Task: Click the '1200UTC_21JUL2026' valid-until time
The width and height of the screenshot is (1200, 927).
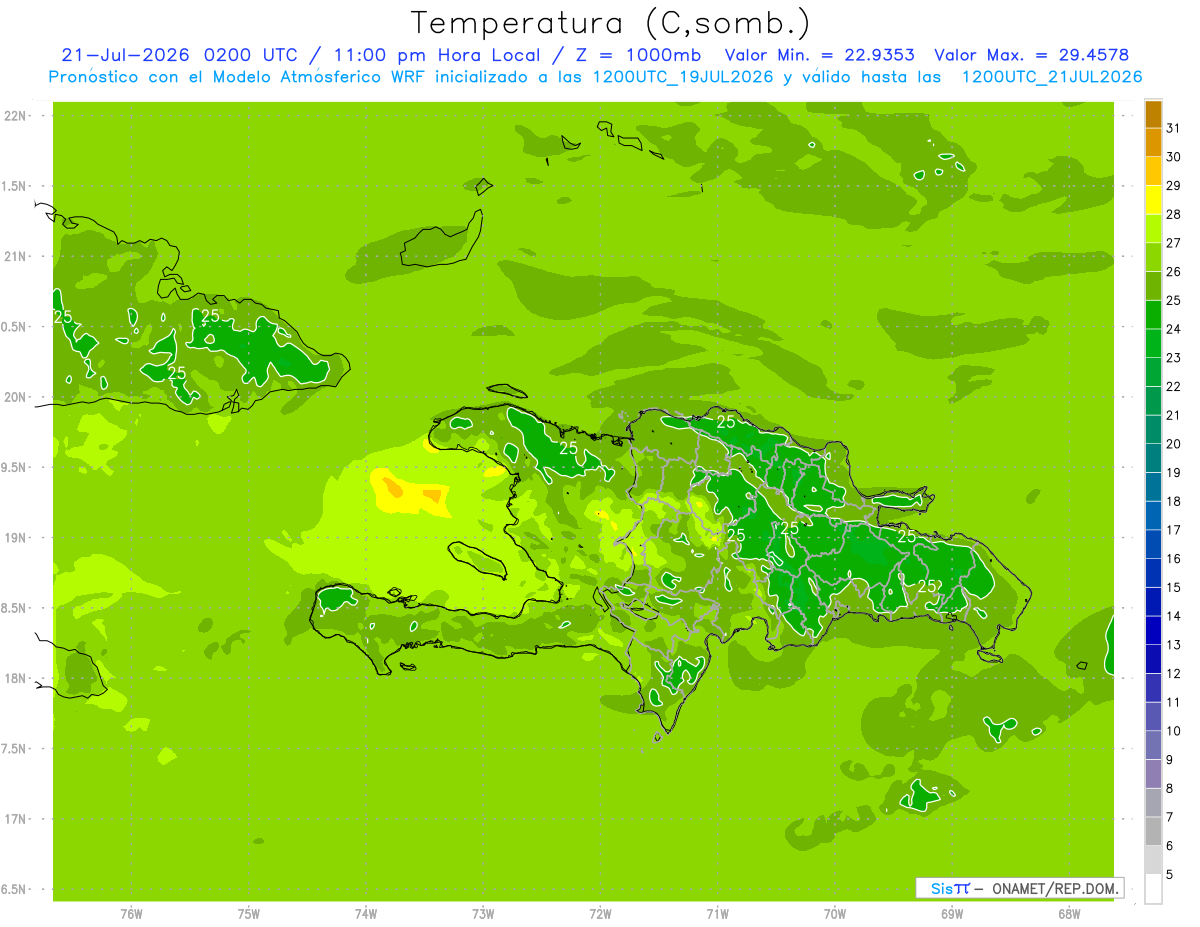Action: (x=1052, y=77)
